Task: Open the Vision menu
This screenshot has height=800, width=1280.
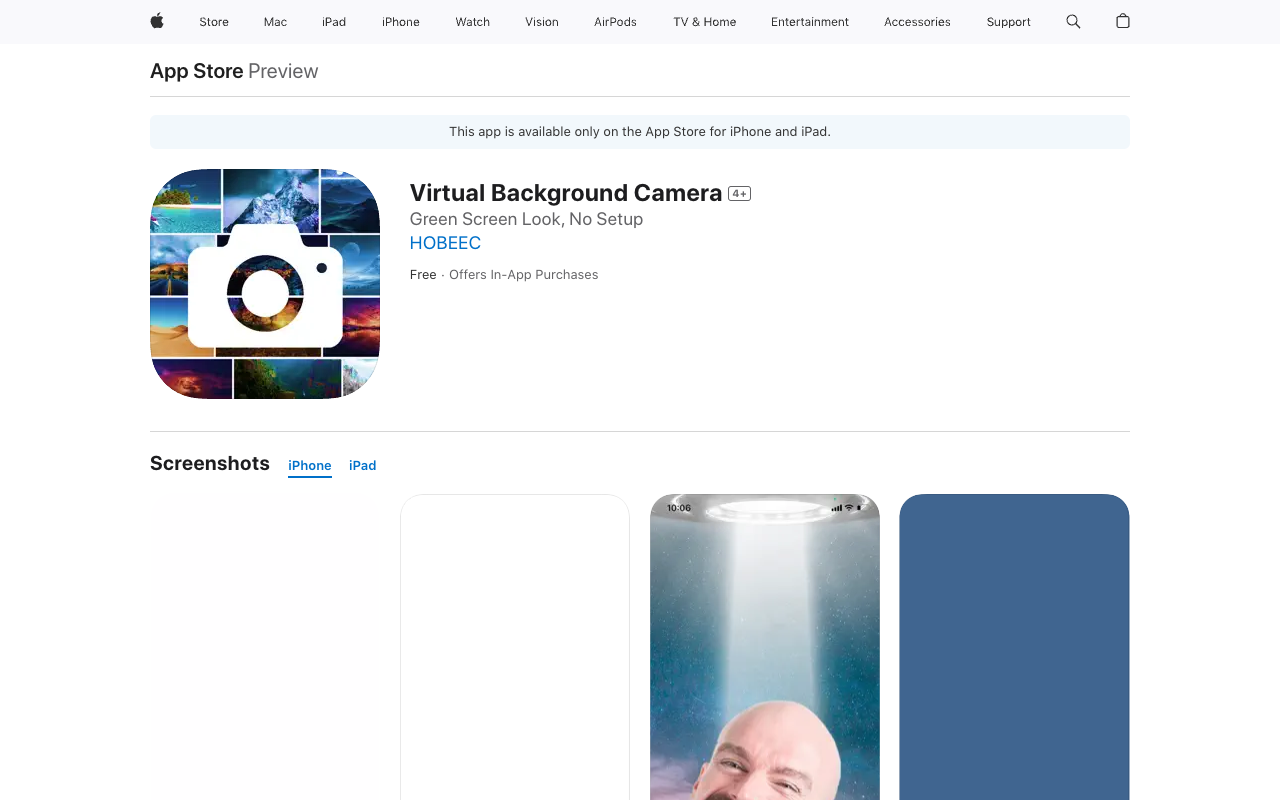Action: pyautogui.click(x=542, y=22)
